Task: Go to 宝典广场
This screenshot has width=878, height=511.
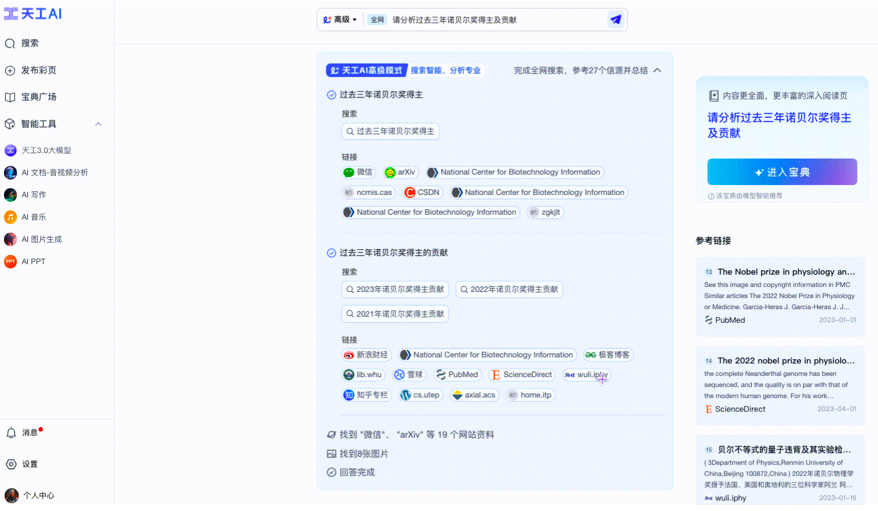Action: pyautogui.click(x=30, y=97)
